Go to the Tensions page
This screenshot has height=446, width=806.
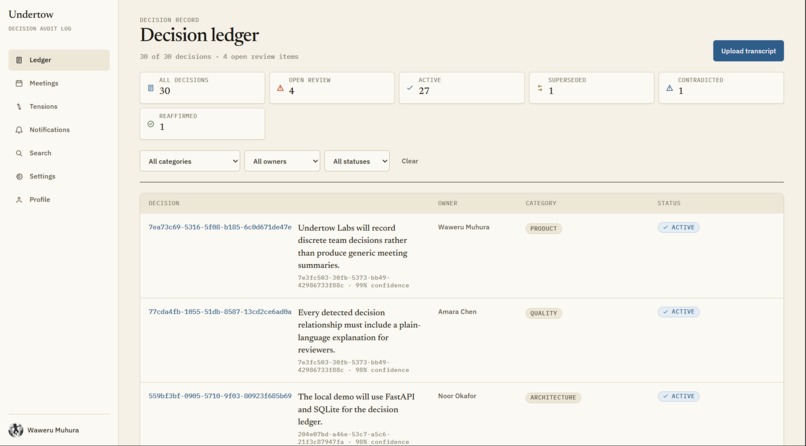point(59,106)
